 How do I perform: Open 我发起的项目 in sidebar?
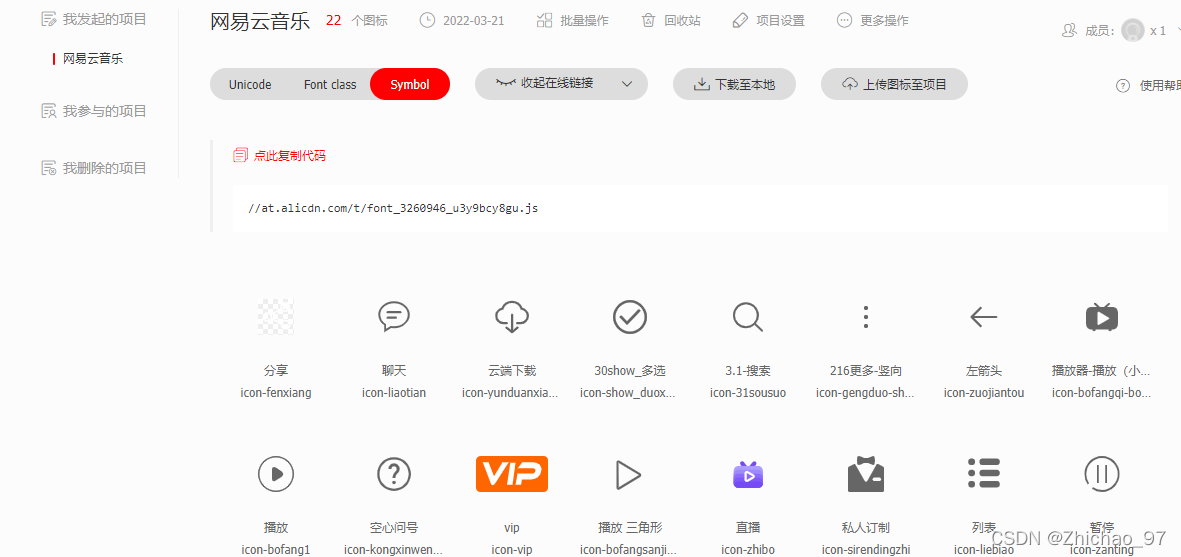coord(94,19)
